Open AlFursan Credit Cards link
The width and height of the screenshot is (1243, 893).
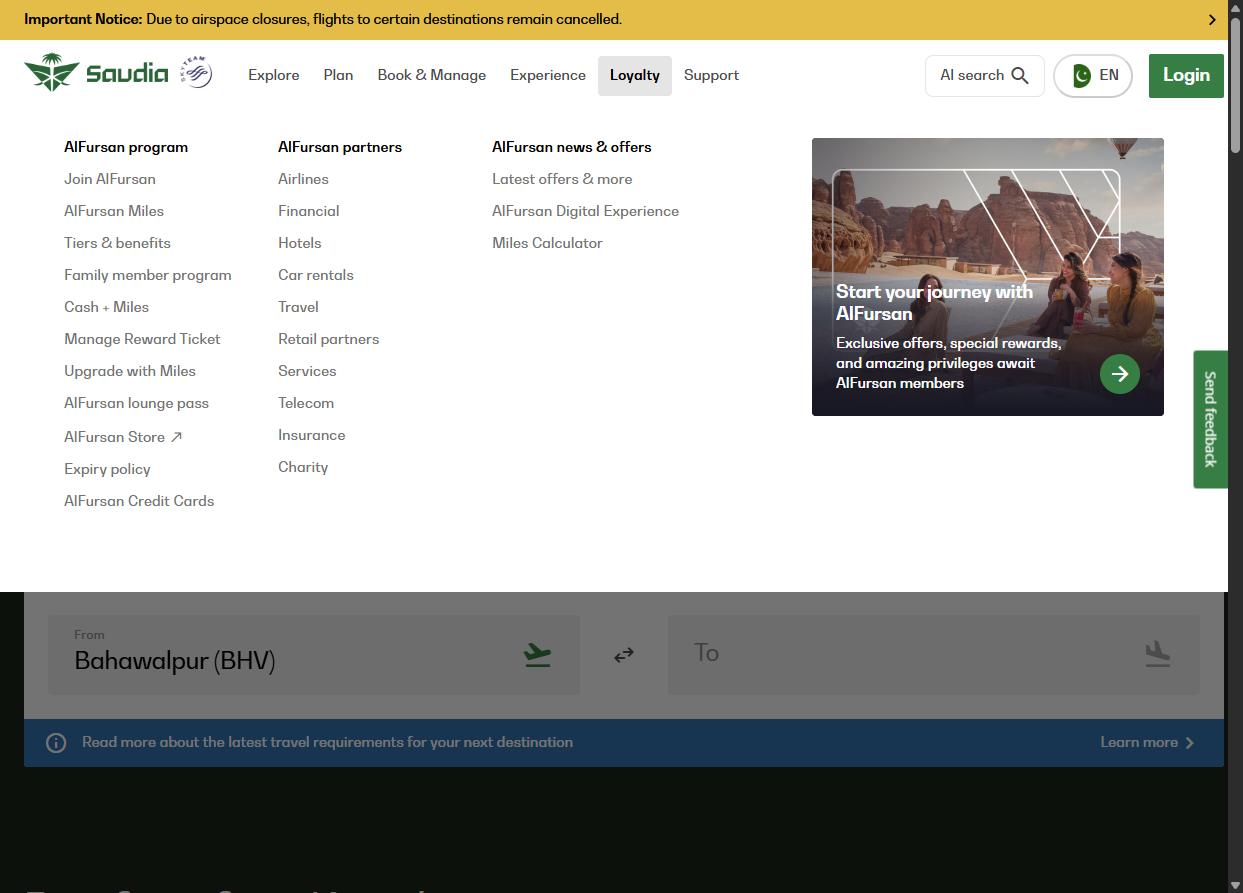[x=139, y=501]
